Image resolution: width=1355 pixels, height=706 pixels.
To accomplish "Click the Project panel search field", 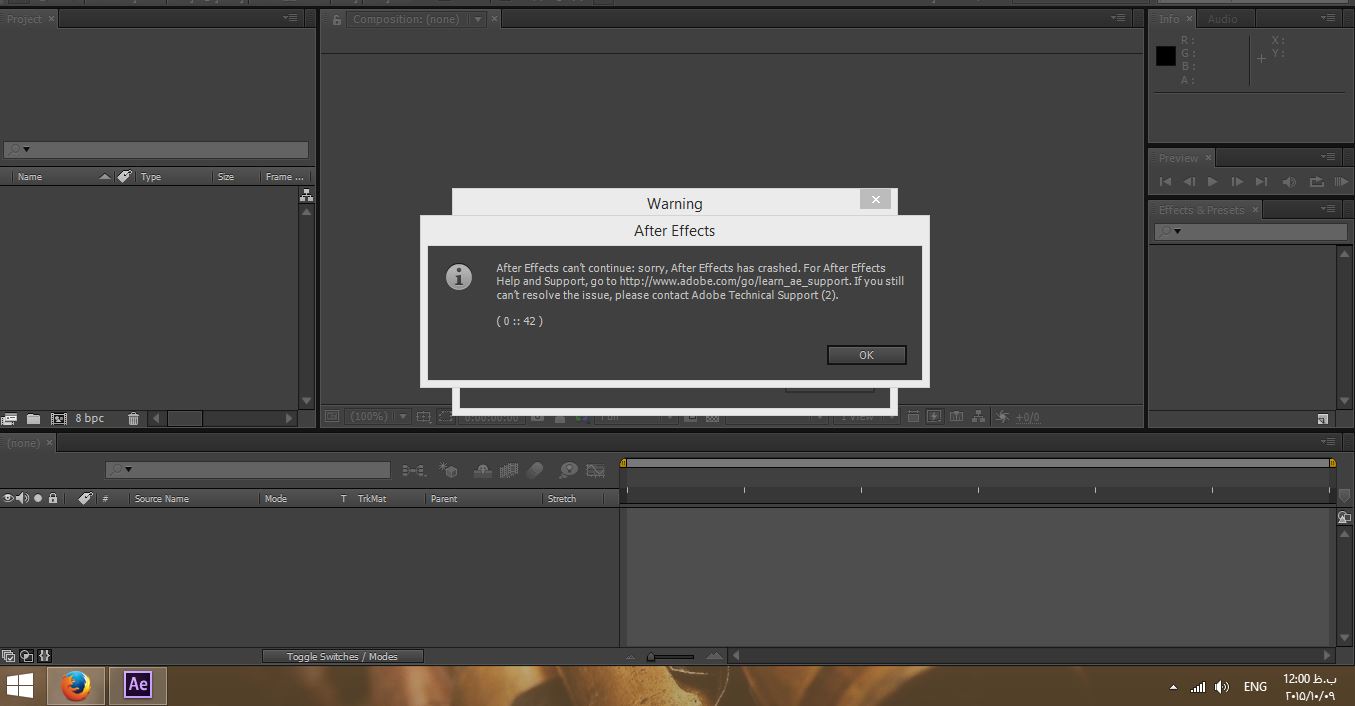I will (156, 150).
